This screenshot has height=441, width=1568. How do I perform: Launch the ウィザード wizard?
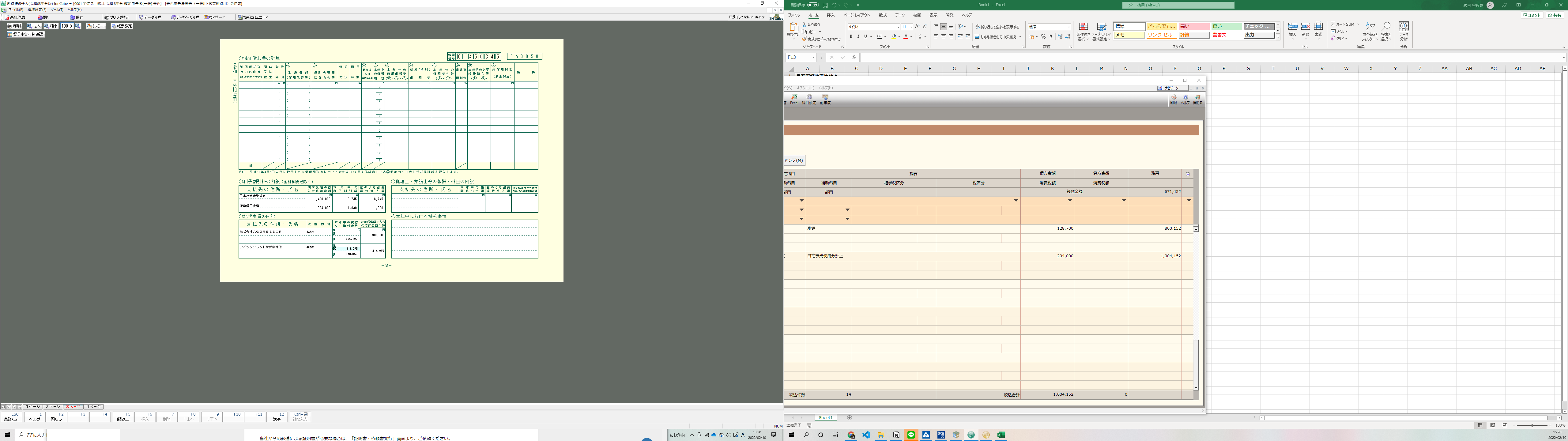click(215, 18)
